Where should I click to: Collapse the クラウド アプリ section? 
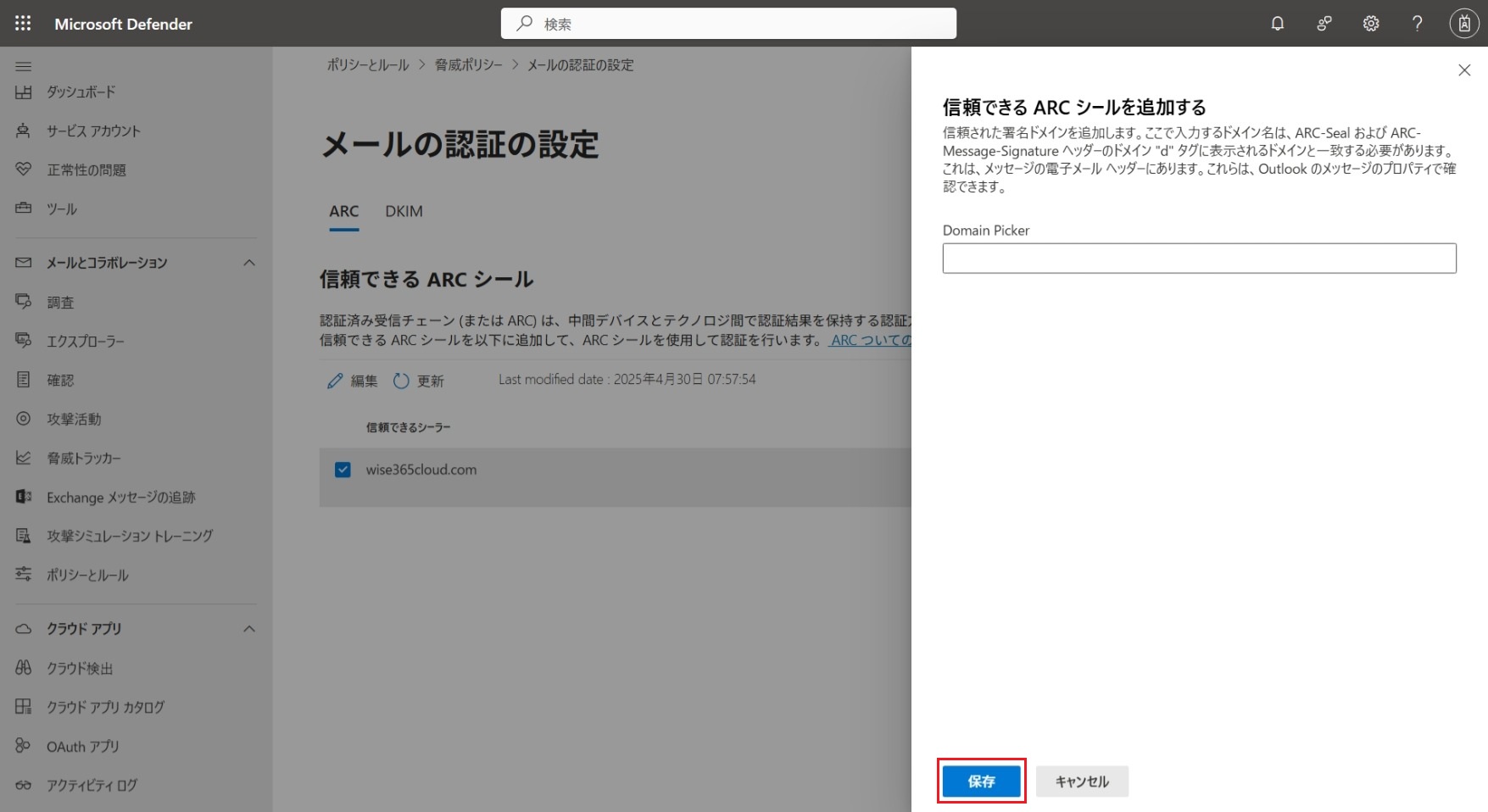pyautogui.click(x=249, y=629)
